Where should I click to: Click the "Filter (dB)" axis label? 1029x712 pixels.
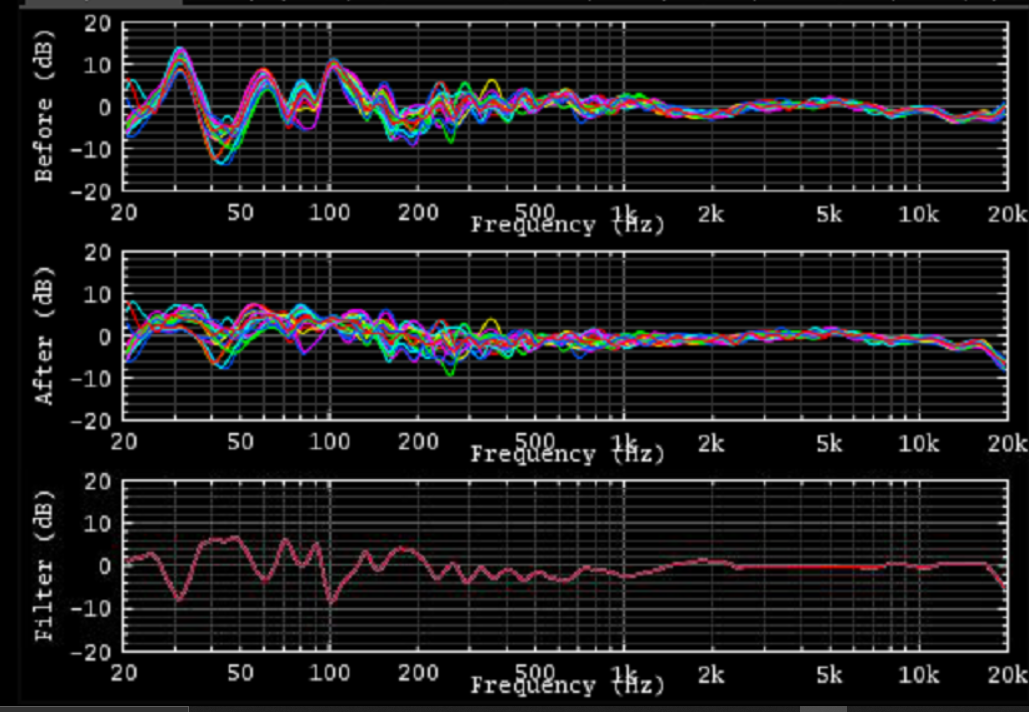[x=44, y=565]
